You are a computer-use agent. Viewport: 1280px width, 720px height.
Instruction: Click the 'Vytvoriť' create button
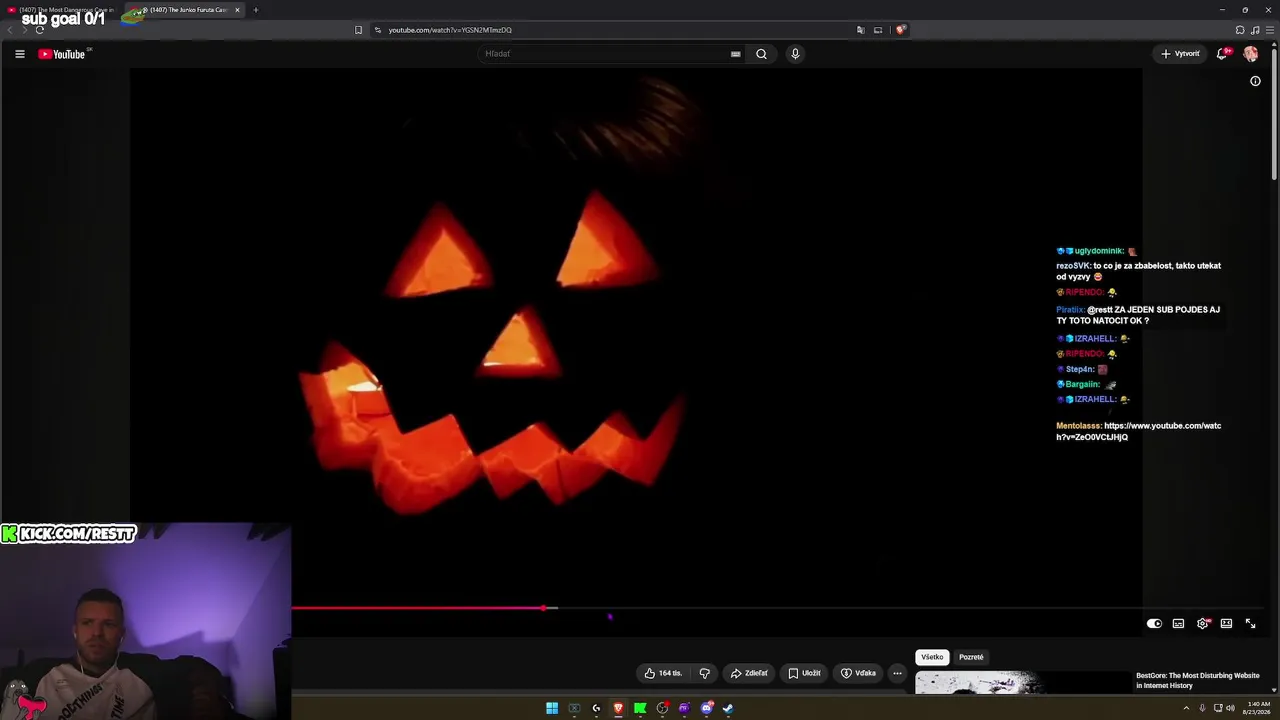(1180, 54)
